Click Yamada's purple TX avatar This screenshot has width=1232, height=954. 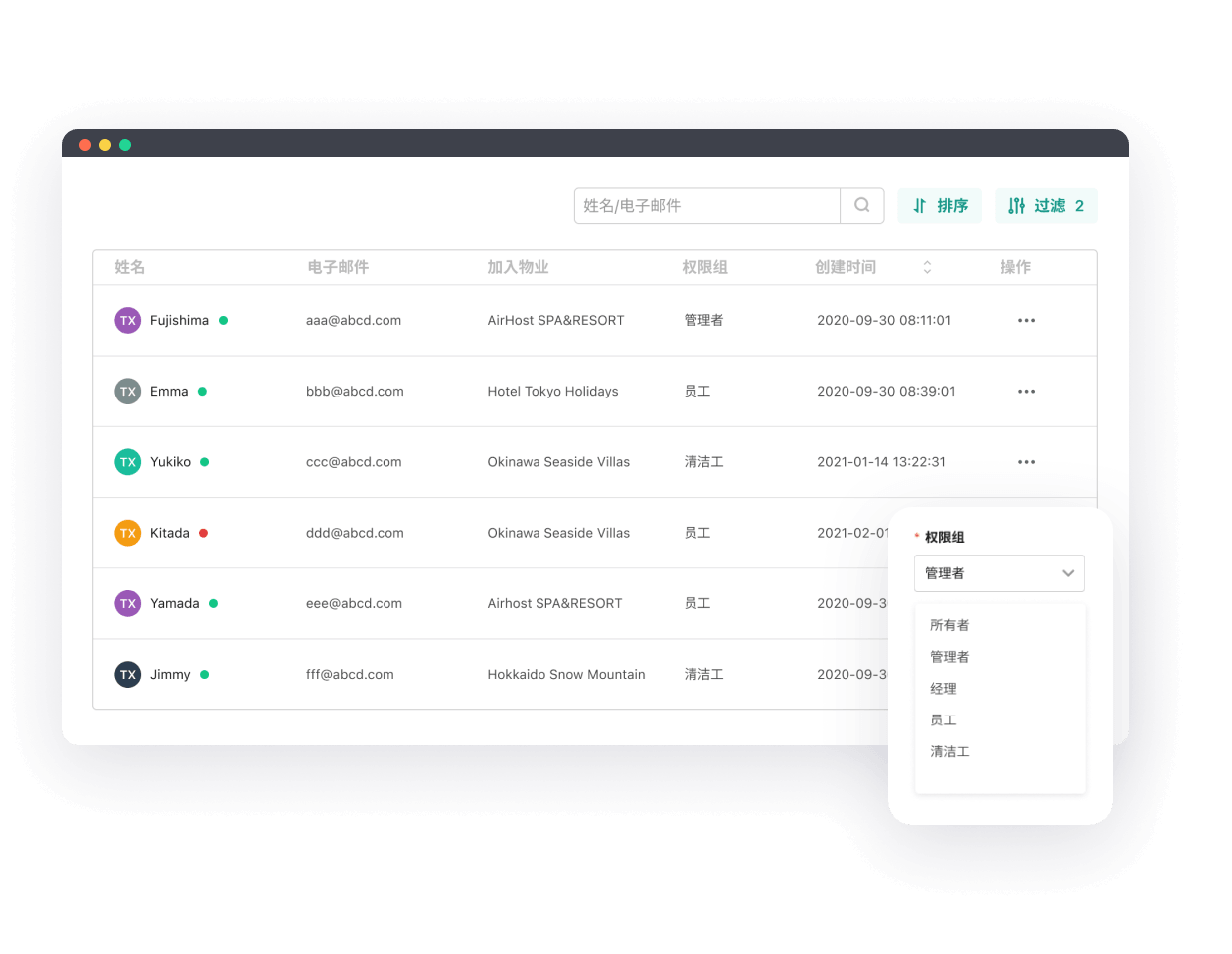coord(128,603)
